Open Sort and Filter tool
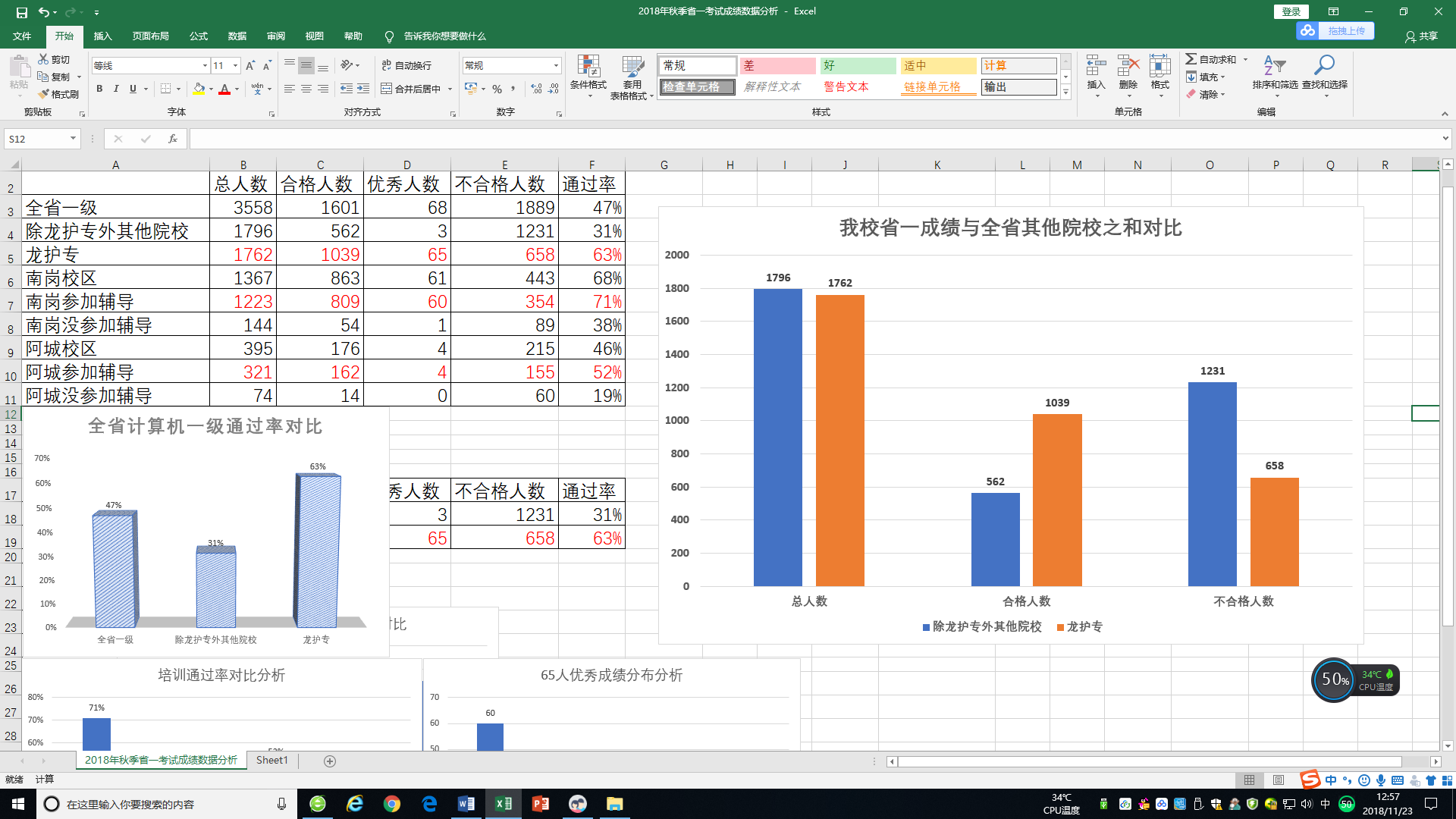Viewport: 1456px width, 819px height. point(1274,68)
